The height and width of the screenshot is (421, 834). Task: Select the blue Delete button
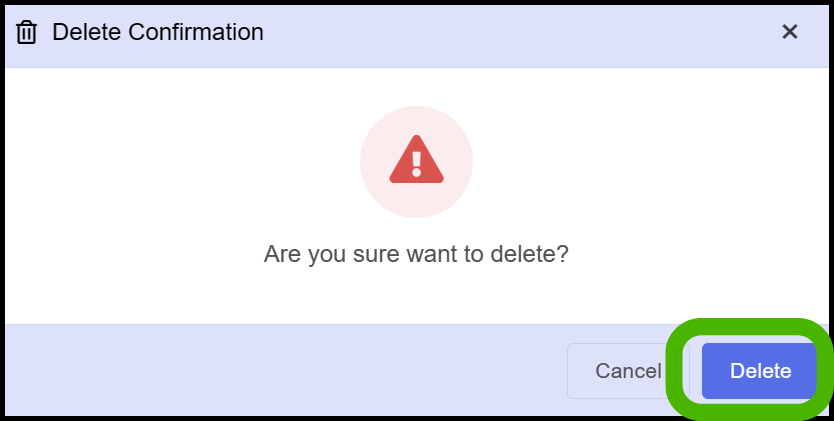pos(760,371)
